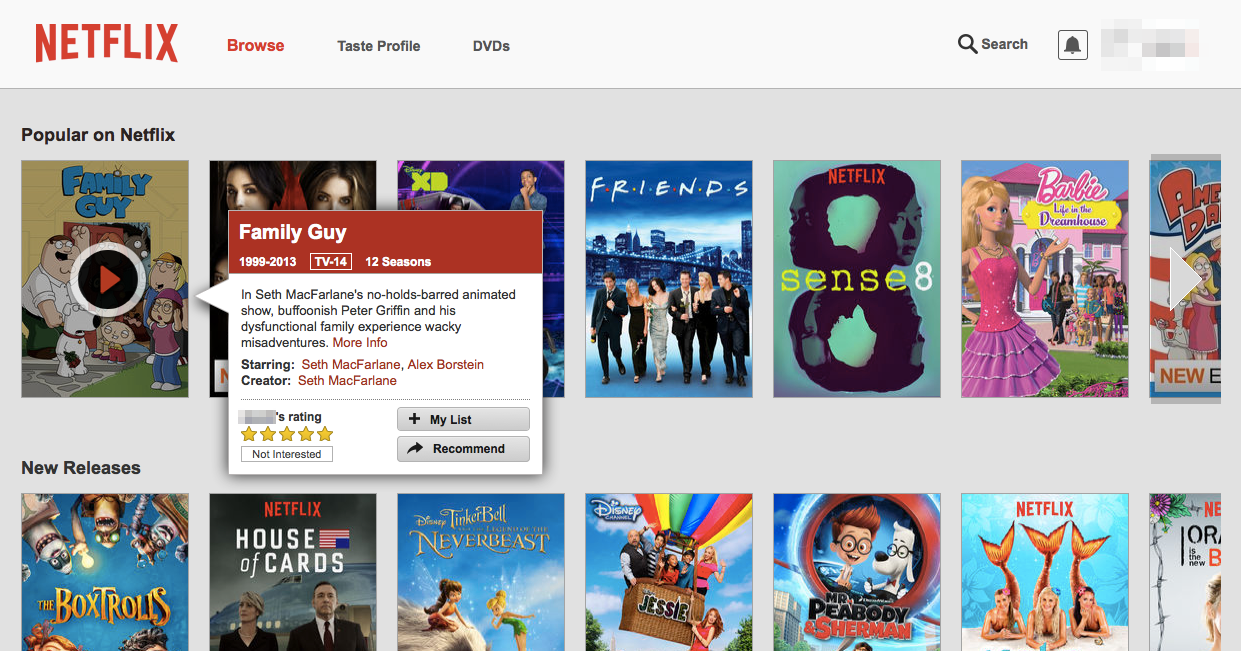Click the notifications bell icon
Viewport: 1241px width, 651px height.
pos(1072,44)
